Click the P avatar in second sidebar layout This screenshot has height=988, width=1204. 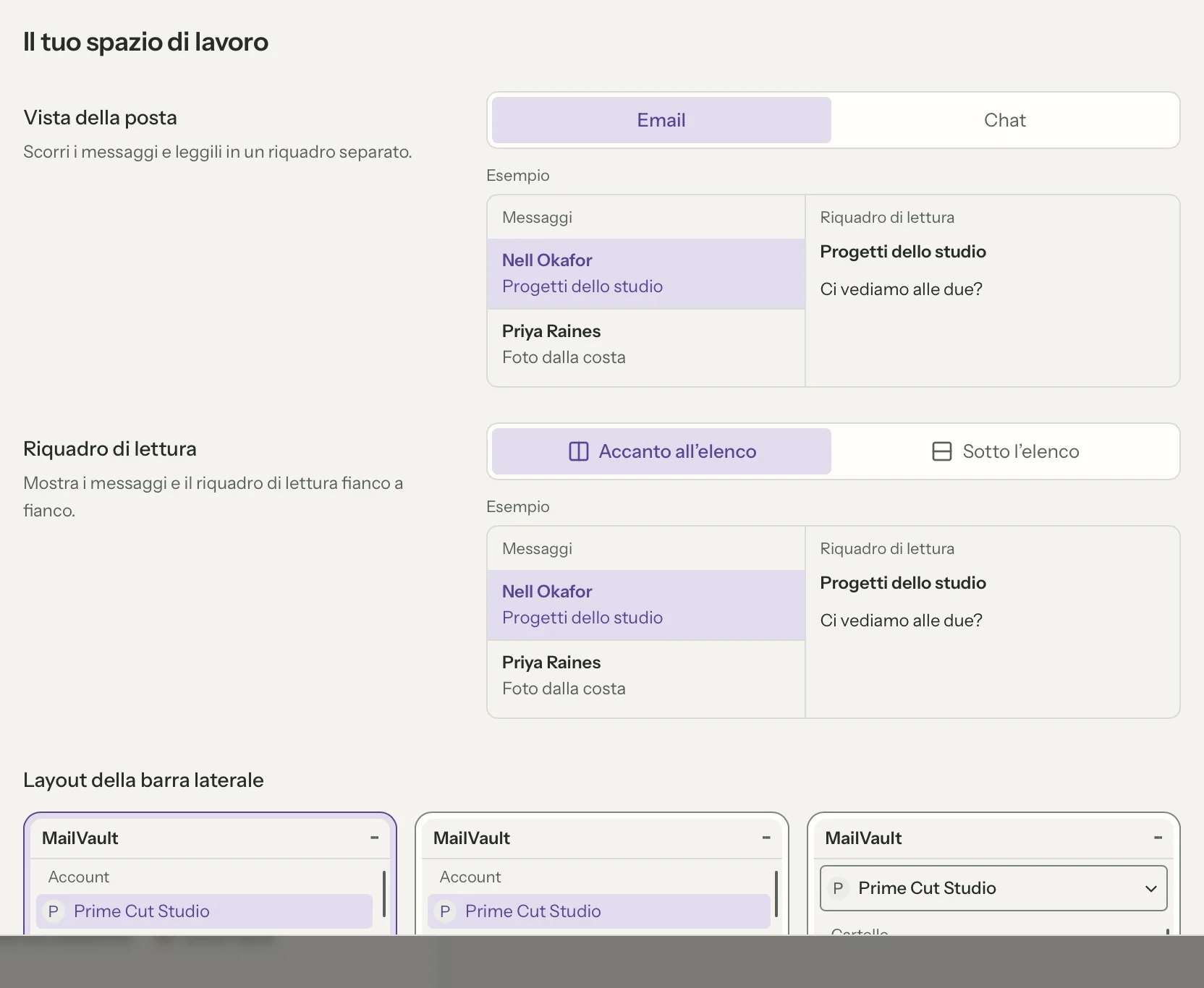pos(445,911)
